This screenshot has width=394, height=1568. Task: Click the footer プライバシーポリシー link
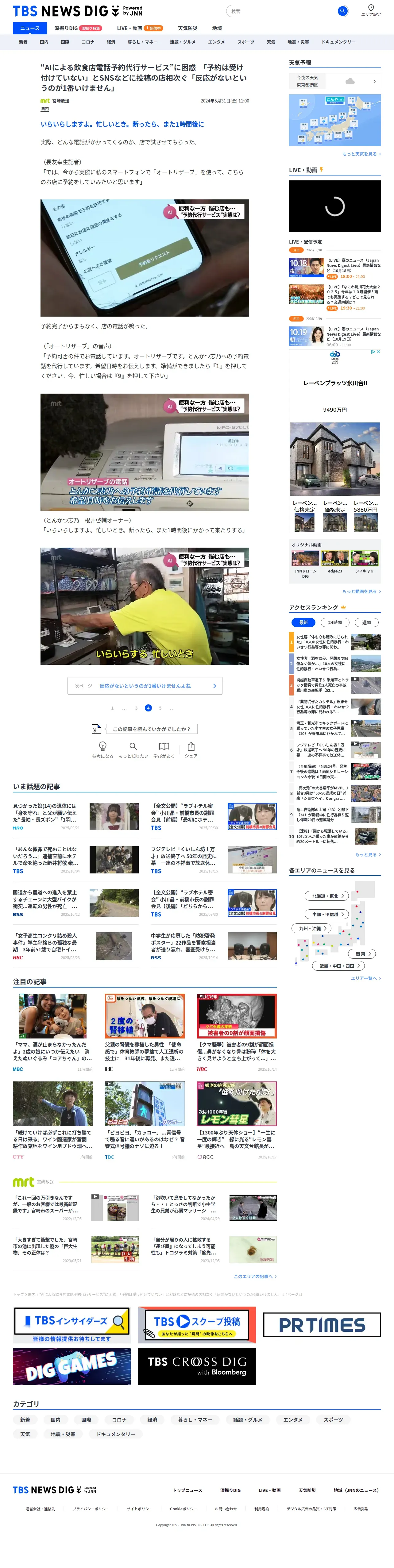(x=91, y=1509)
